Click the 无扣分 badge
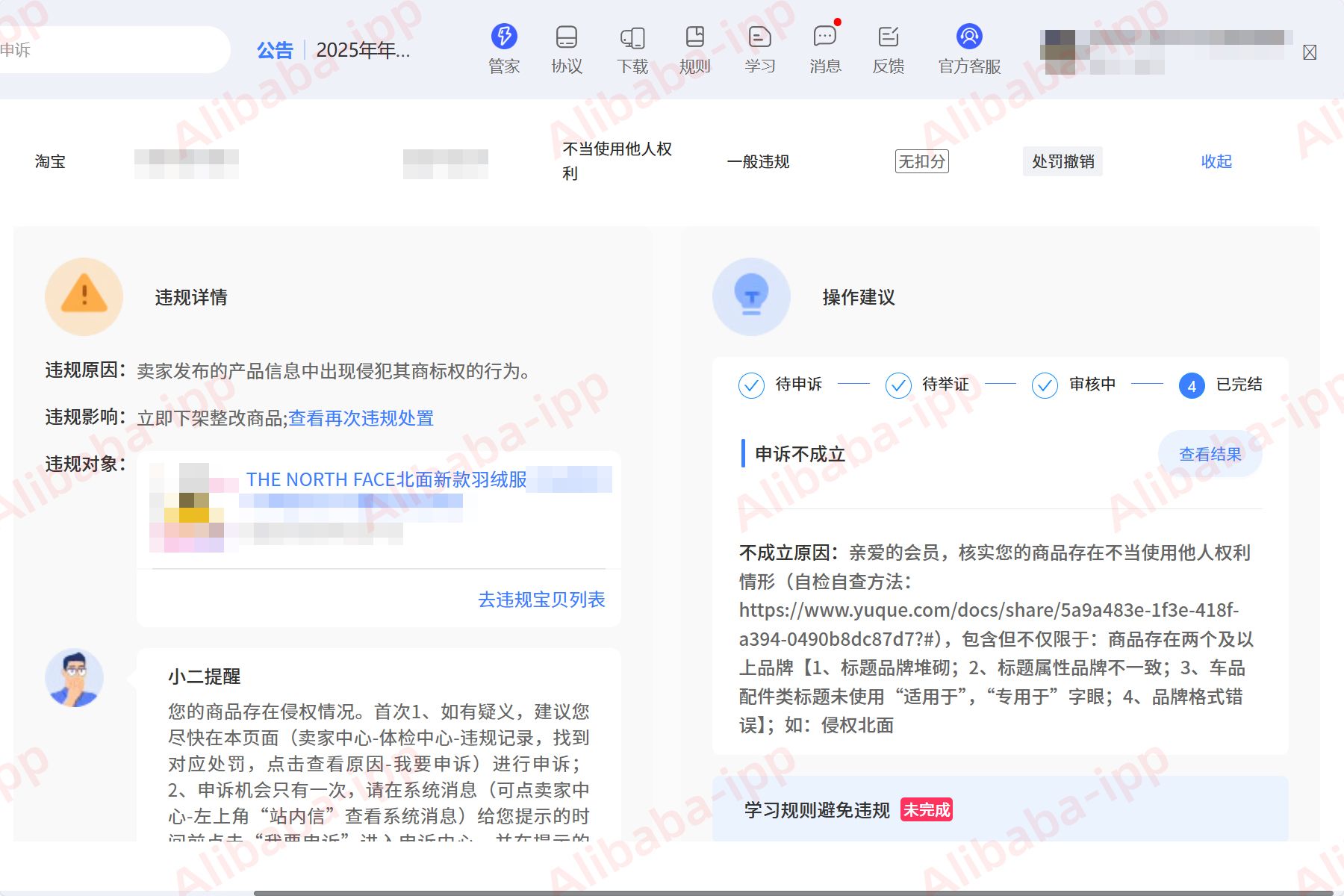Viewport: 1344px width, 896px height. (922, 161)
